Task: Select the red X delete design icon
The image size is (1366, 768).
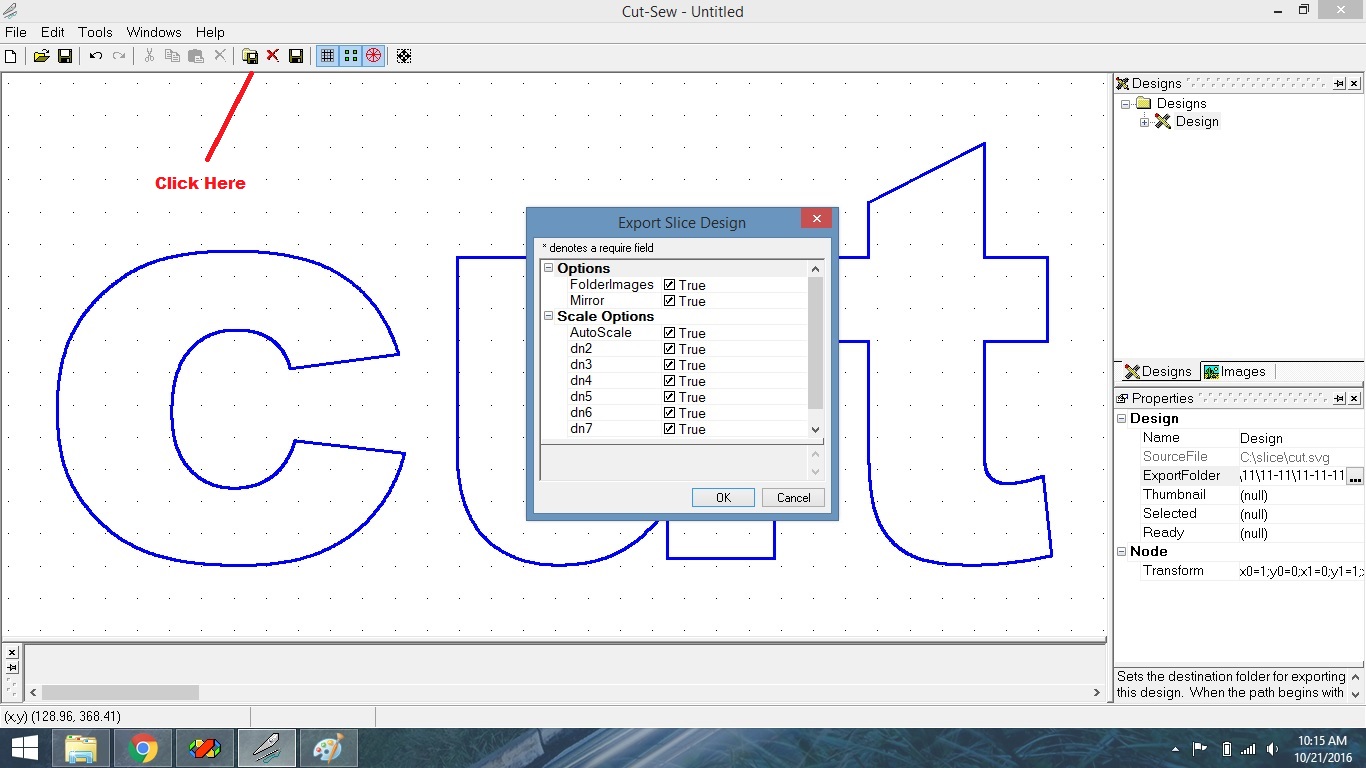Action: (x=272, y=55)
